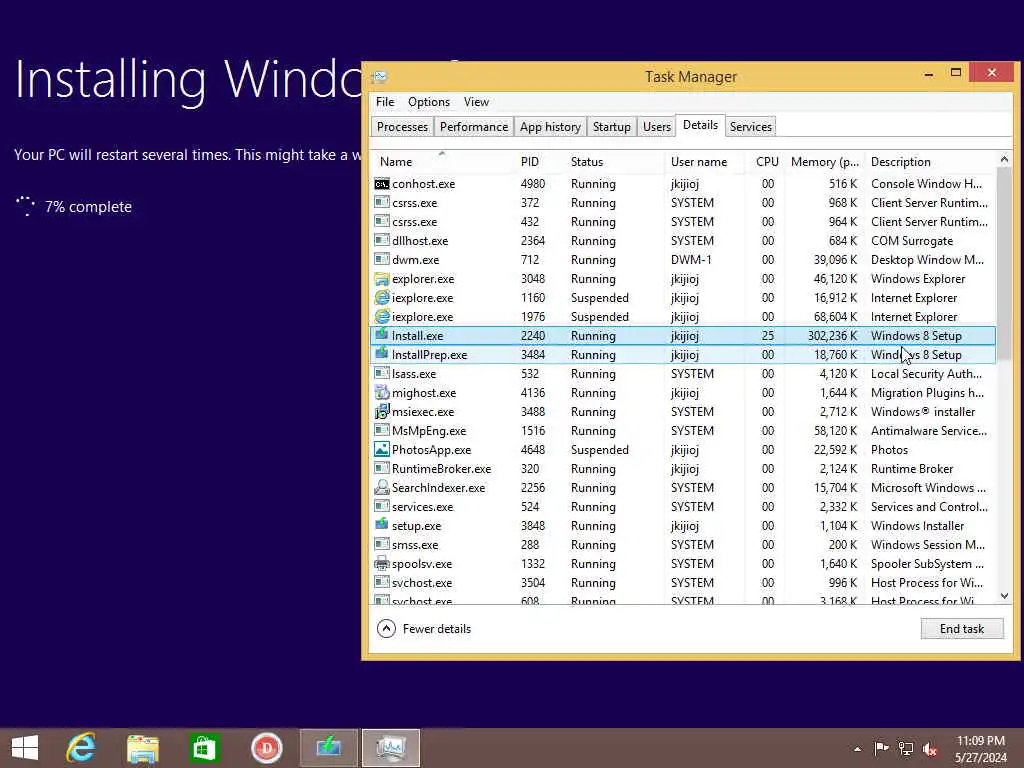Sort by the Memory column header
The height and width of the screenshot is (768, 1024).
[824, 161]
